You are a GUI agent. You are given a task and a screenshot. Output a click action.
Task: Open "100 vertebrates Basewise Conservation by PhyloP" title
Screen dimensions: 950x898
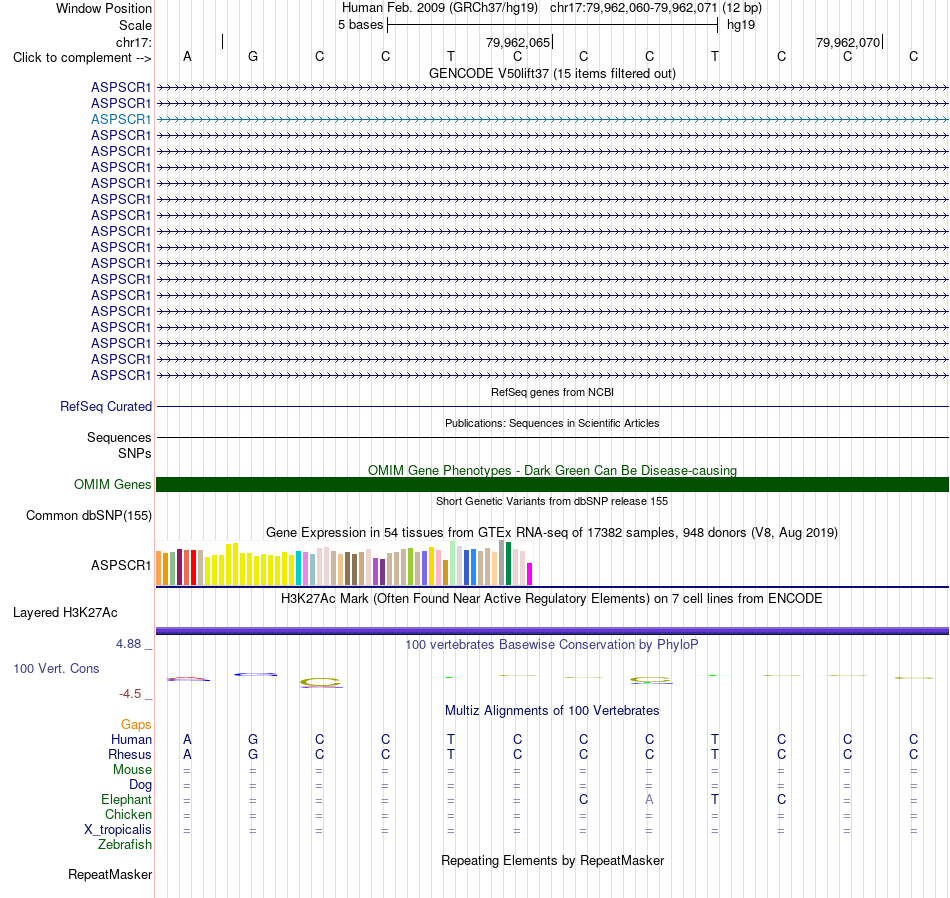[552, 645]
